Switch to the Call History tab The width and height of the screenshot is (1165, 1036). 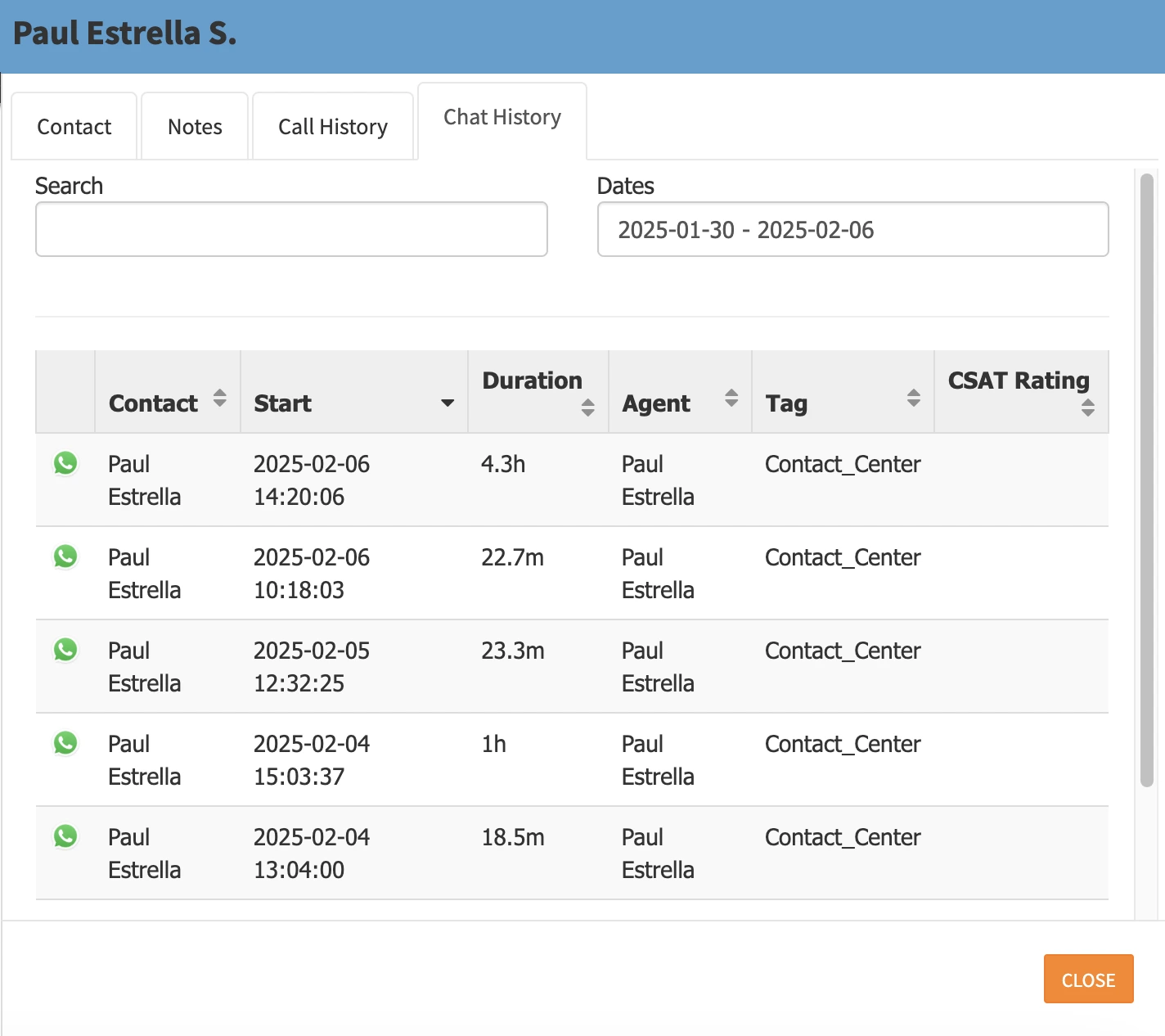(x=333, y=127)
